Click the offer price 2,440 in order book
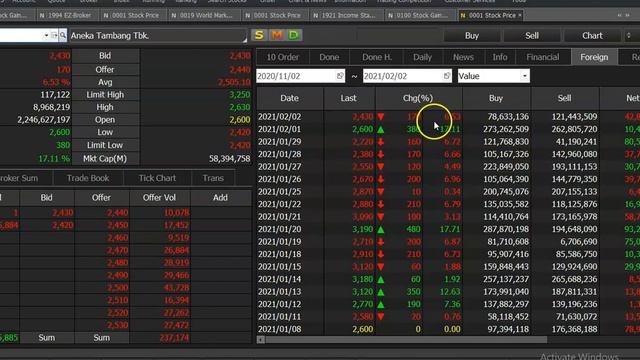The width and height of the screenshot is (640, 360). [118, 213]
